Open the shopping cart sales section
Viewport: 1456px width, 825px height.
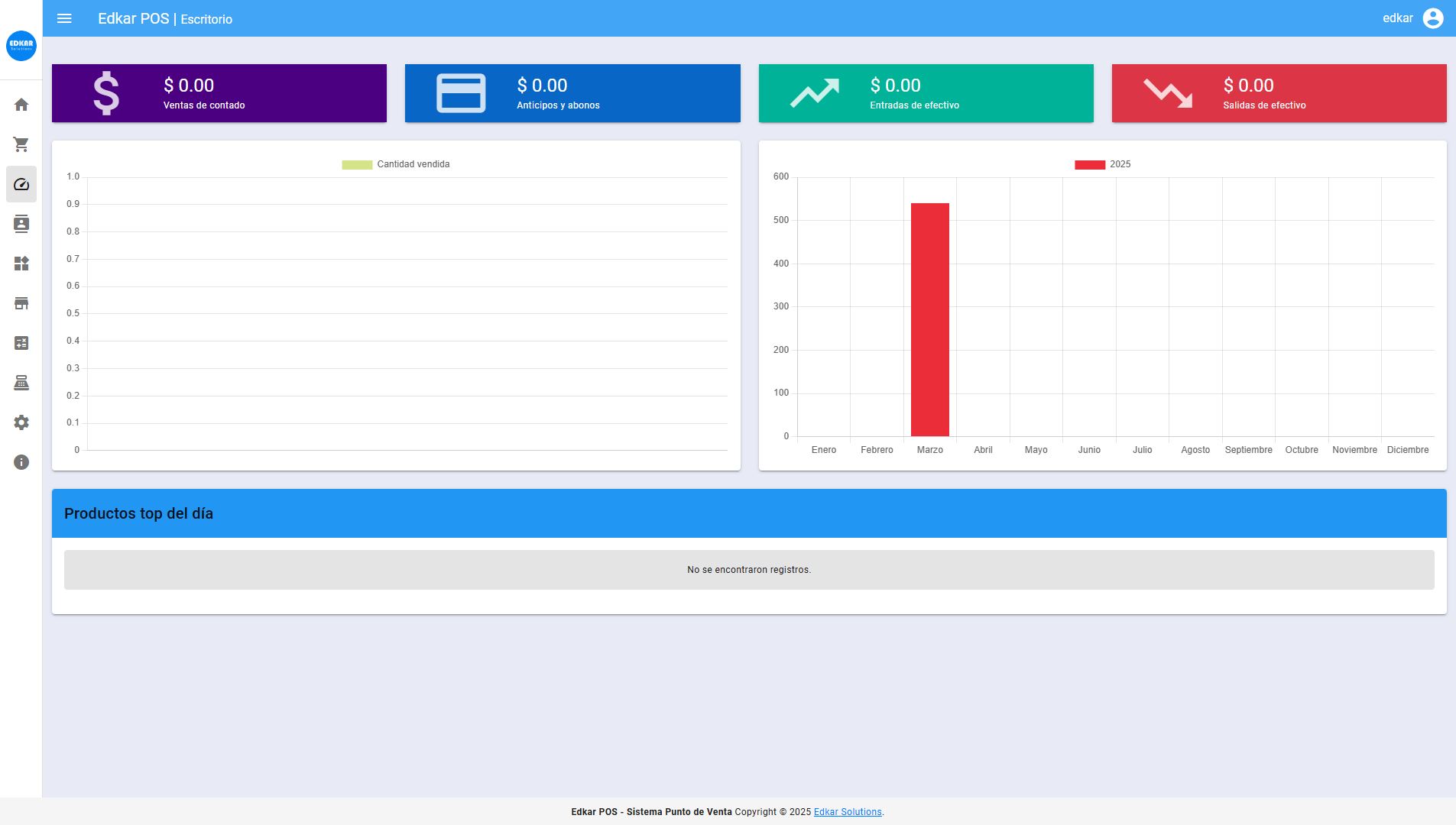[x=21, y=144]
